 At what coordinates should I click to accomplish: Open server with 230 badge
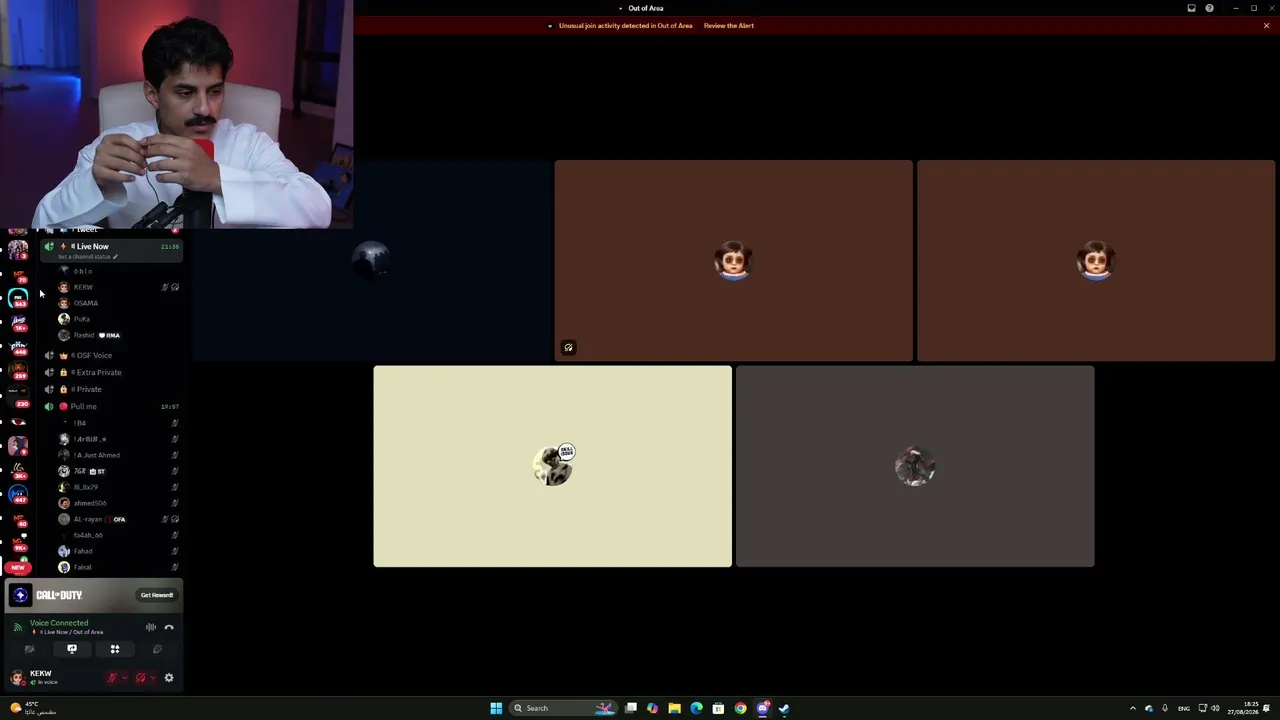click(18, 397)
